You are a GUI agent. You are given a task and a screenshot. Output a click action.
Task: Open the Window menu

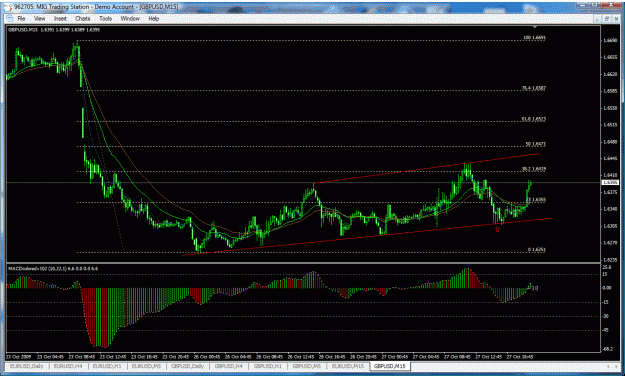(x=130, y=18)
